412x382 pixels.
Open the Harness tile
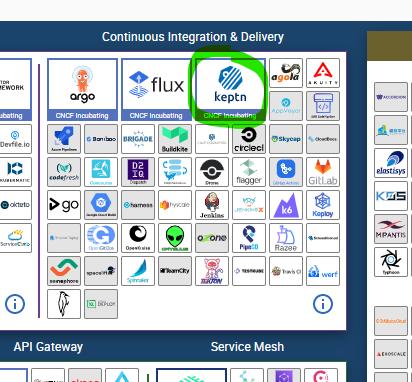coord(138,205)
